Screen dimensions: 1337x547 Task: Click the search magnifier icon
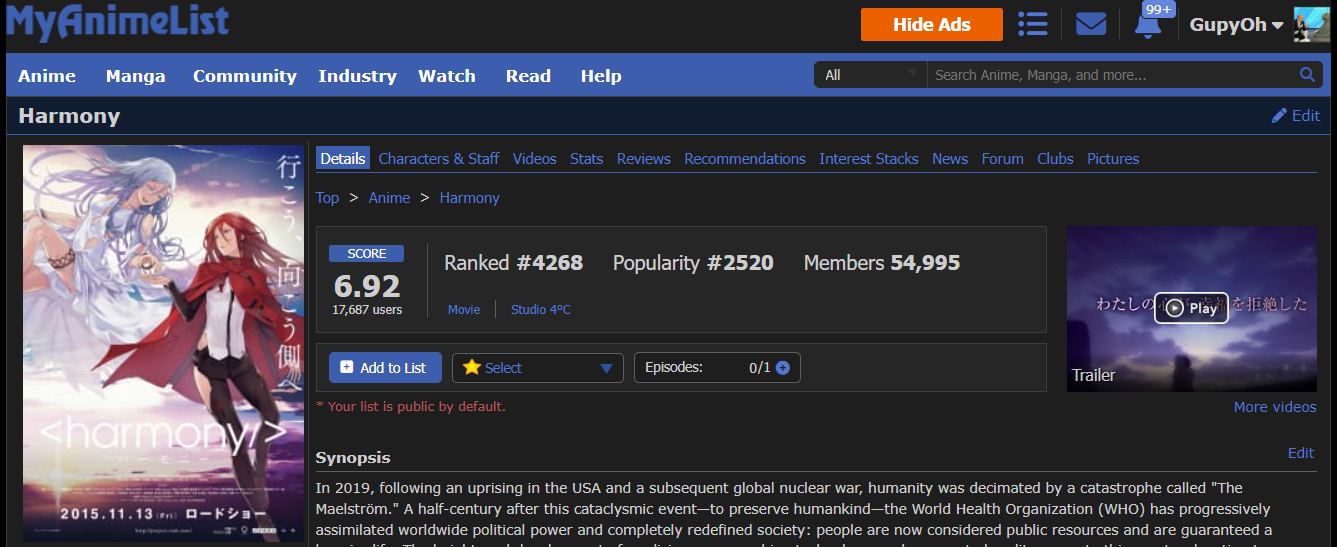point(1307,75)
